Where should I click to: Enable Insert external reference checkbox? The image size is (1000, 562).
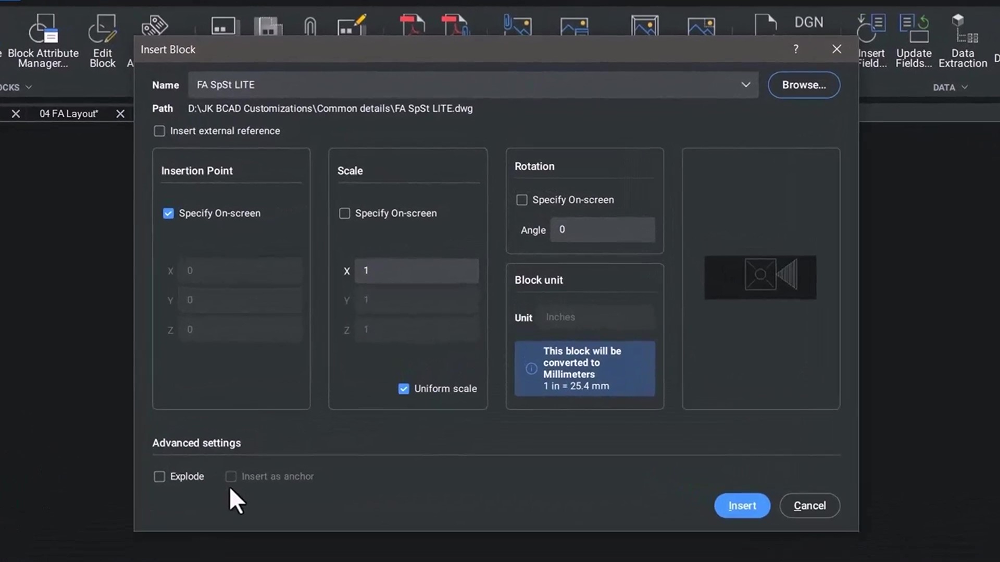pos(159,131)
